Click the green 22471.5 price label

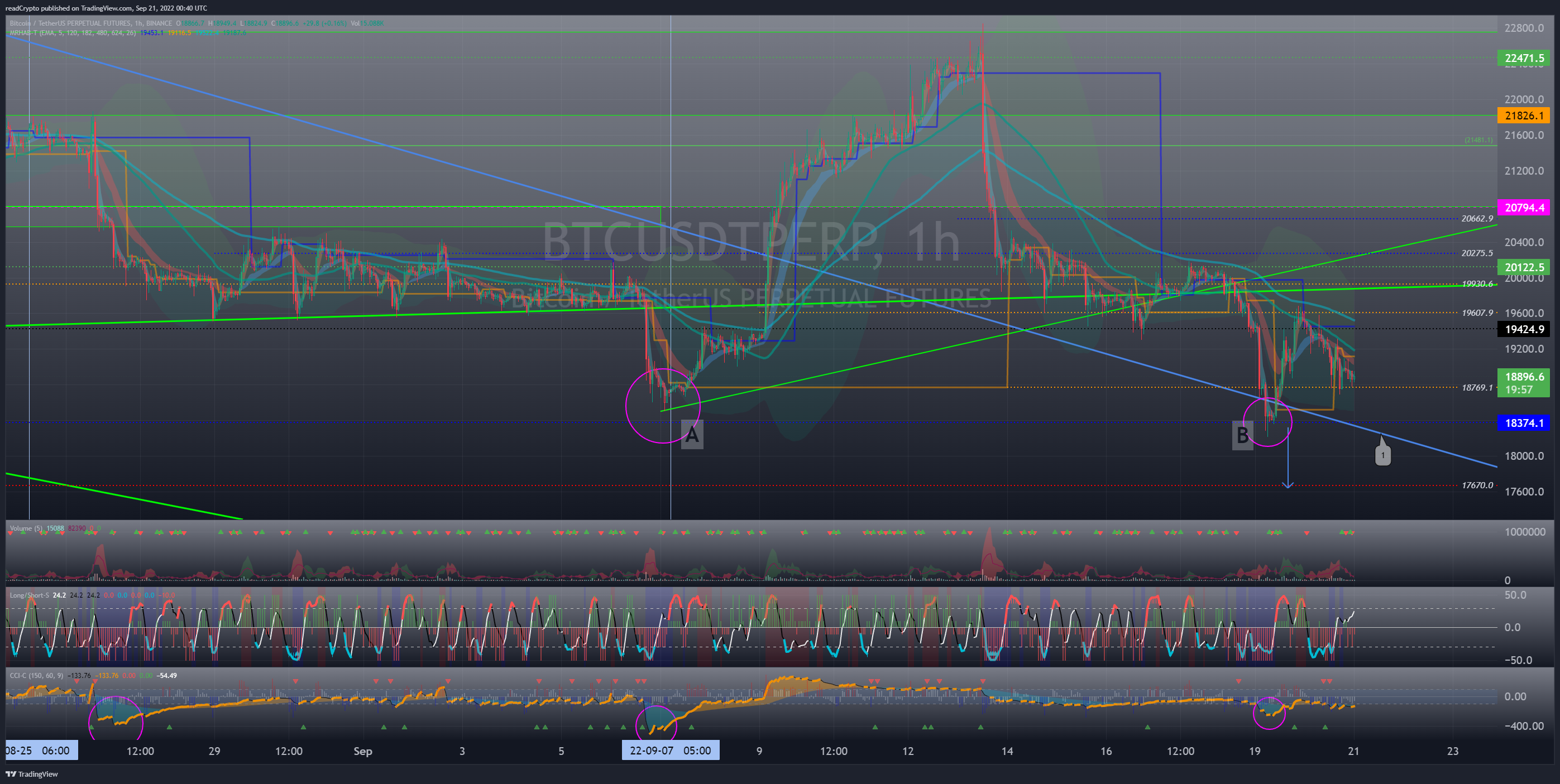coord(1524,58)
